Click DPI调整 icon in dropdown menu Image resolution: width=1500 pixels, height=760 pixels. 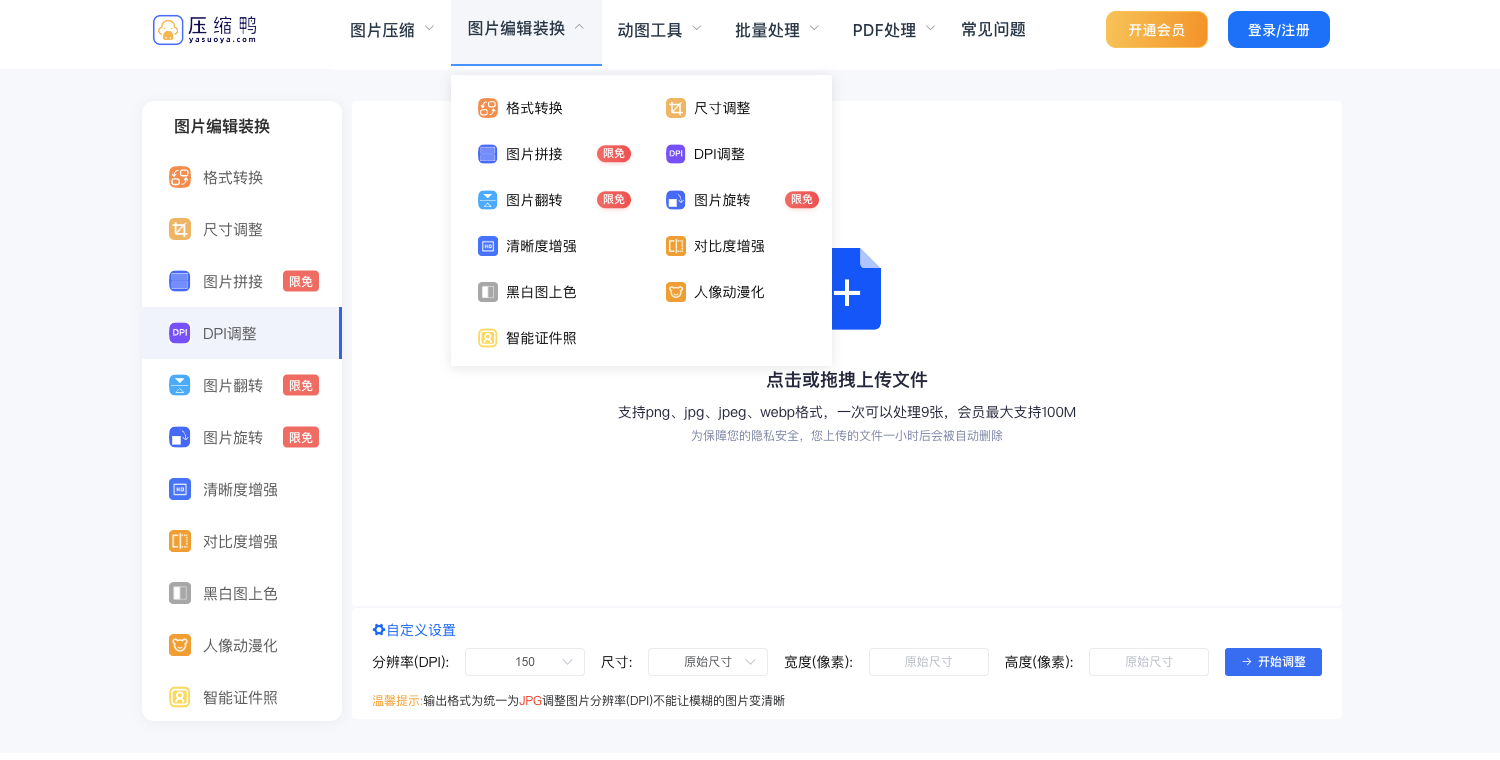pos(676,154)
